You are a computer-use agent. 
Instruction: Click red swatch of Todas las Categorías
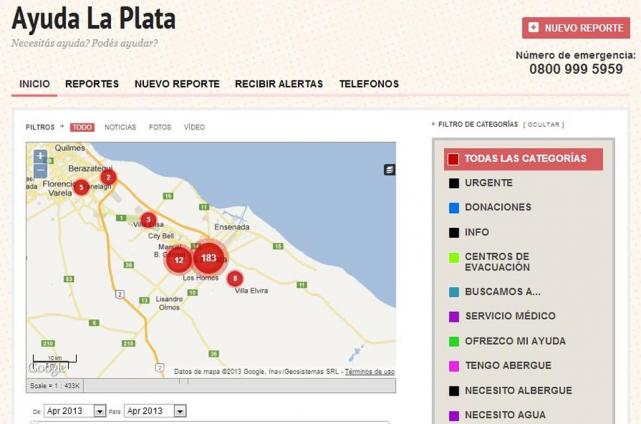[453, 159]
